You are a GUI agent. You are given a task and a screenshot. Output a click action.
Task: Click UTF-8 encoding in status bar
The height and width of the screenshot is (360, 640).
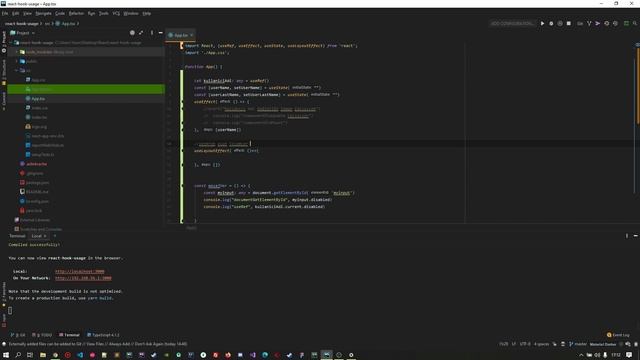coord(525,344)
